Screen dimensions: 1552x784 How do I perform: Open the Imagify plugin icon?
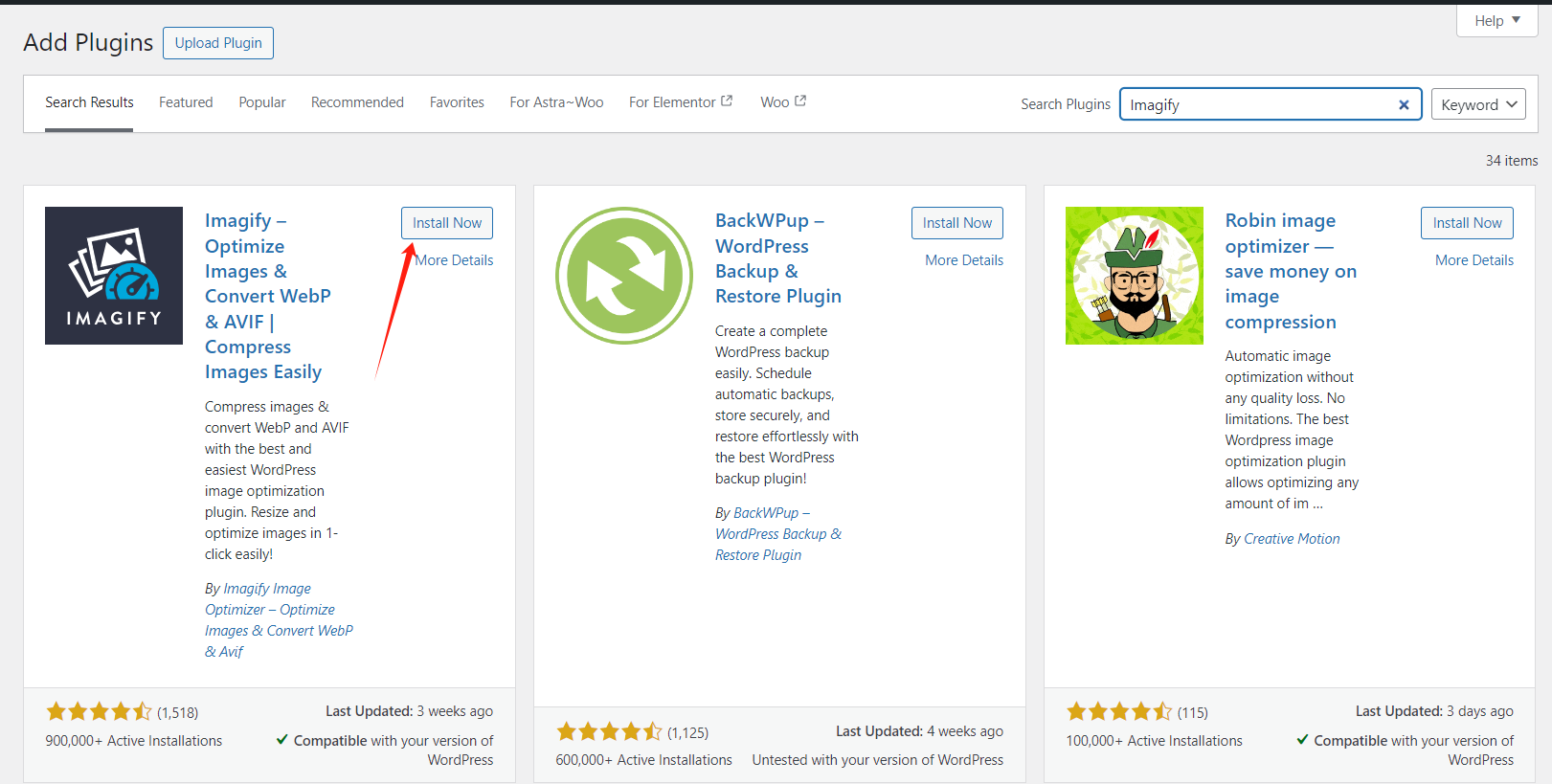pyautogui.click(x=114, y=276)
